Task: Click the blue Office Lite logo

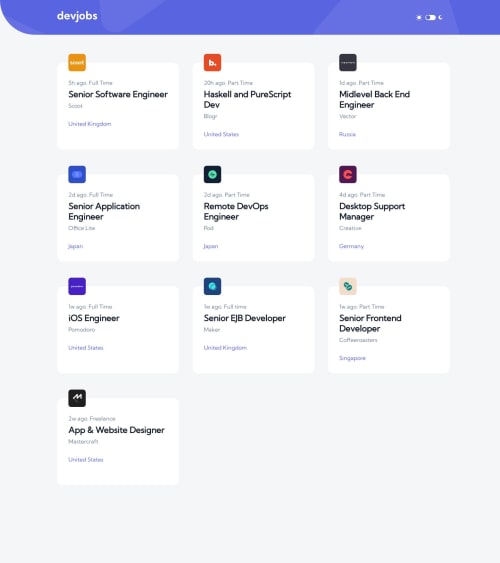Action: pos(77,175)
